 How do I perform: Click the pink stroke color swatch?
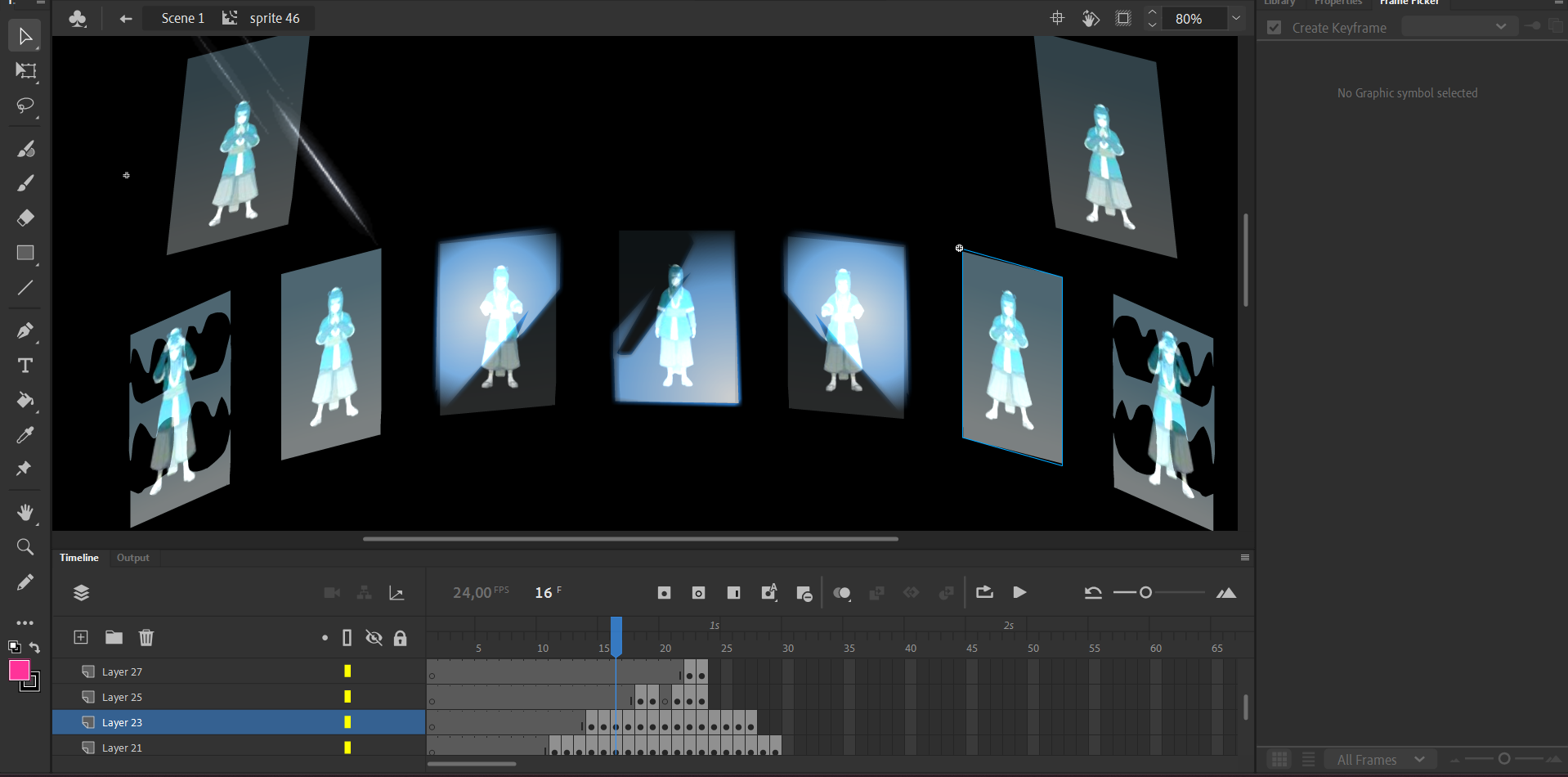20,671
